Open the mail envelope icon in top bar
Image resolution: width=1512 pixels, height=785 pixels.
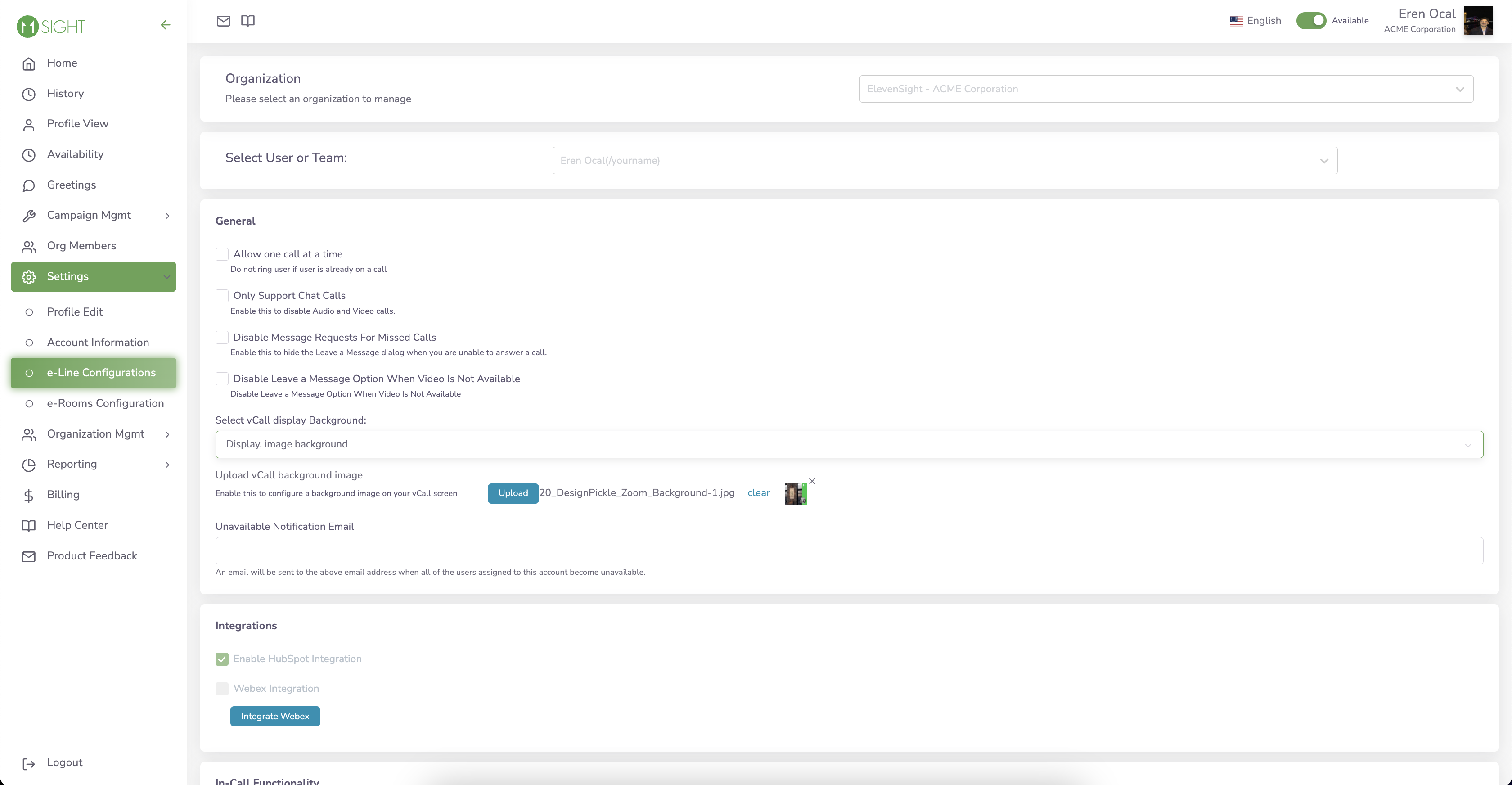pos(223,21)
